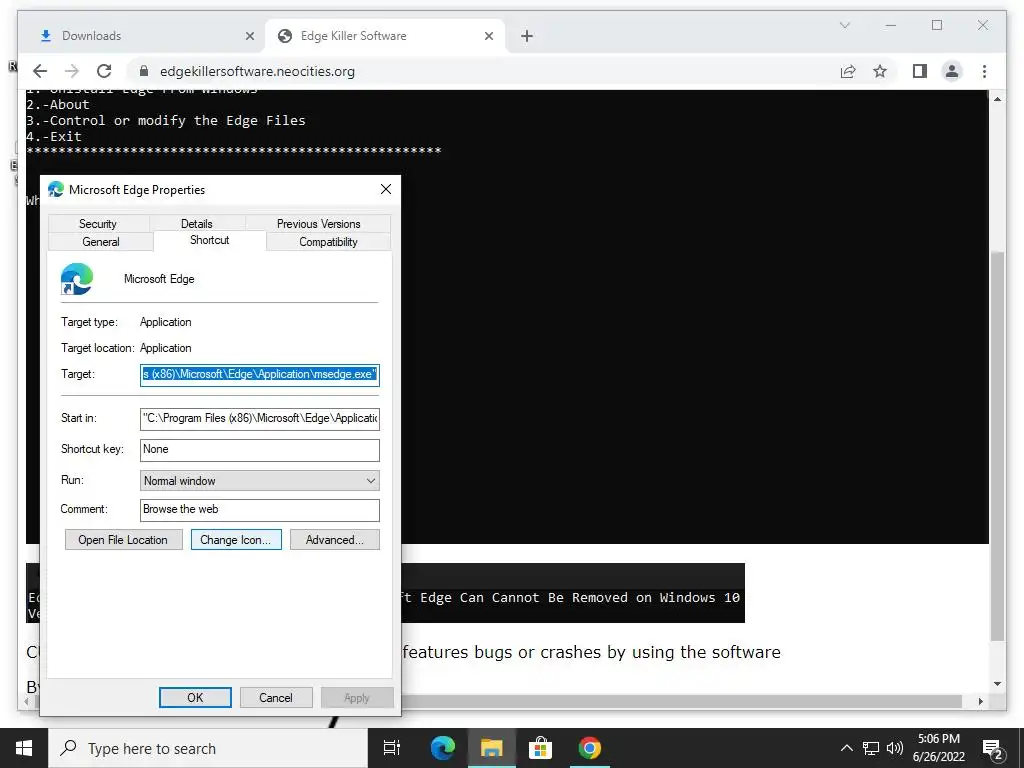Open Chrome three-dot menu

click(x=984, y=71)
